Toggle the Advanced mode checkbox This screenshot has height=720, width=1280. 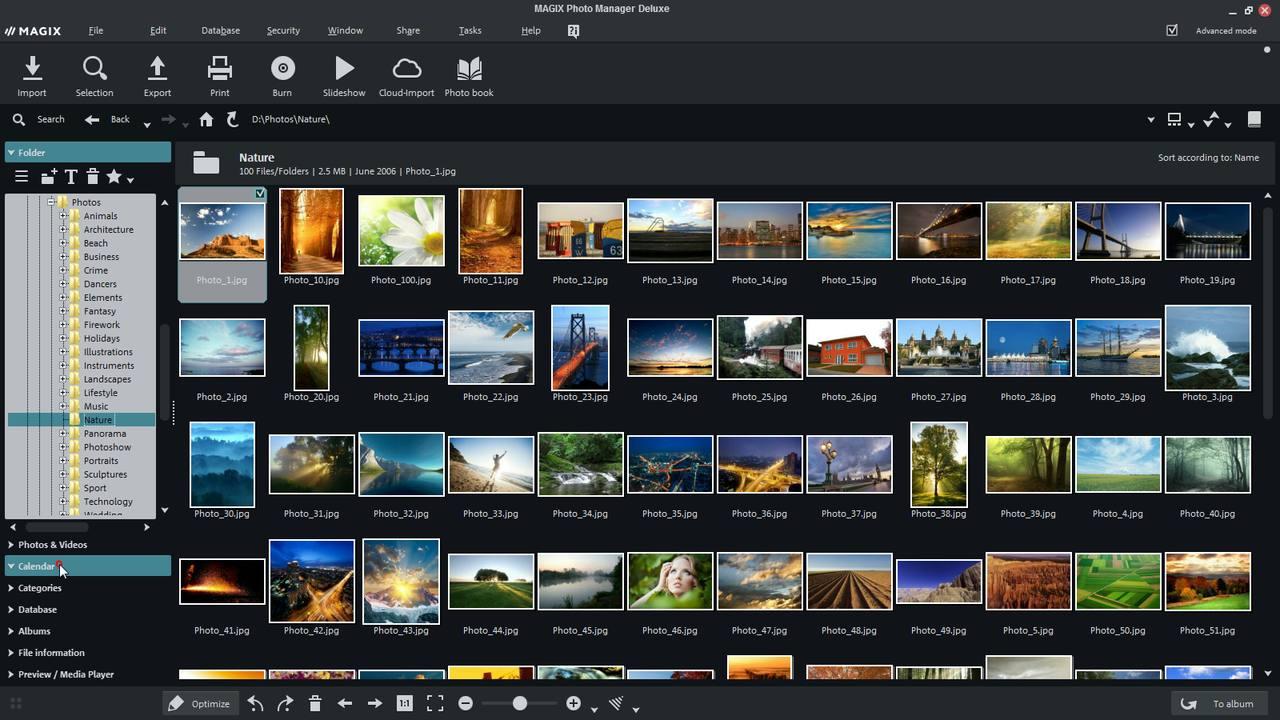pos(1172,31)
